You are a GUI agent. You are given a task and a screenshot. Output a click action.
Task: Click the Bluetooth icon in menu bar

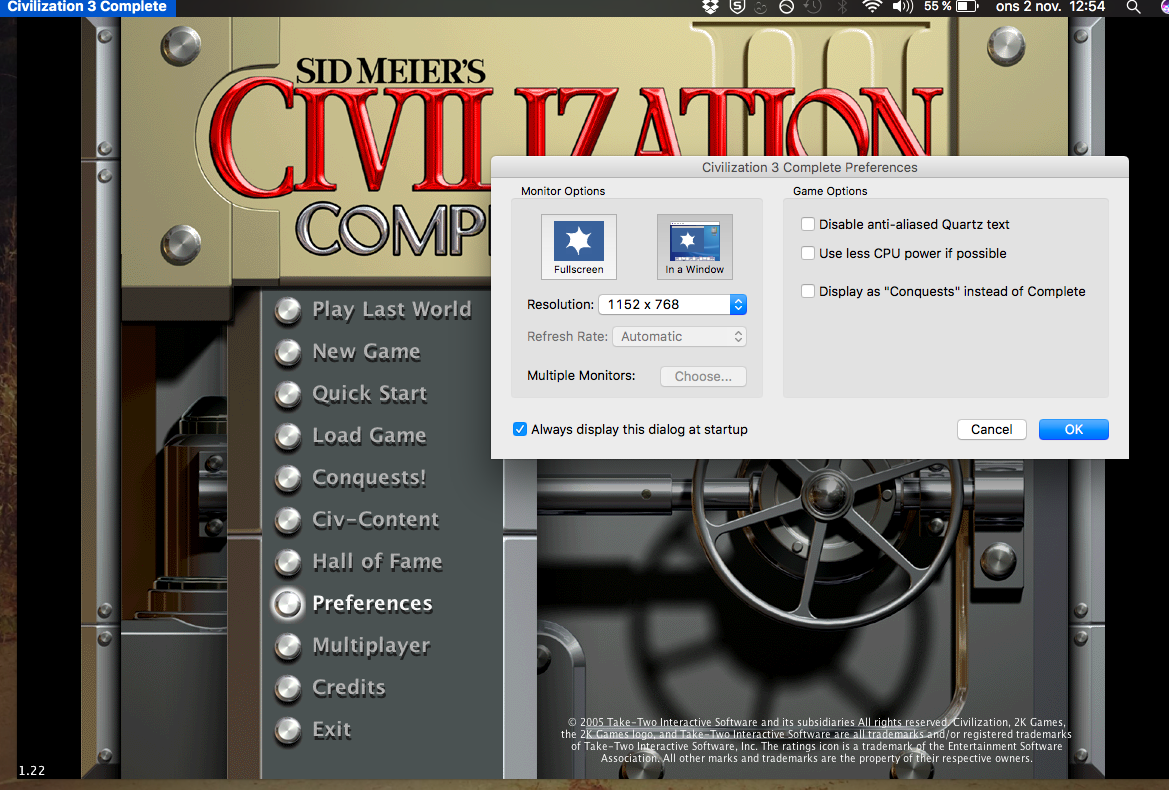pos(842,7)
